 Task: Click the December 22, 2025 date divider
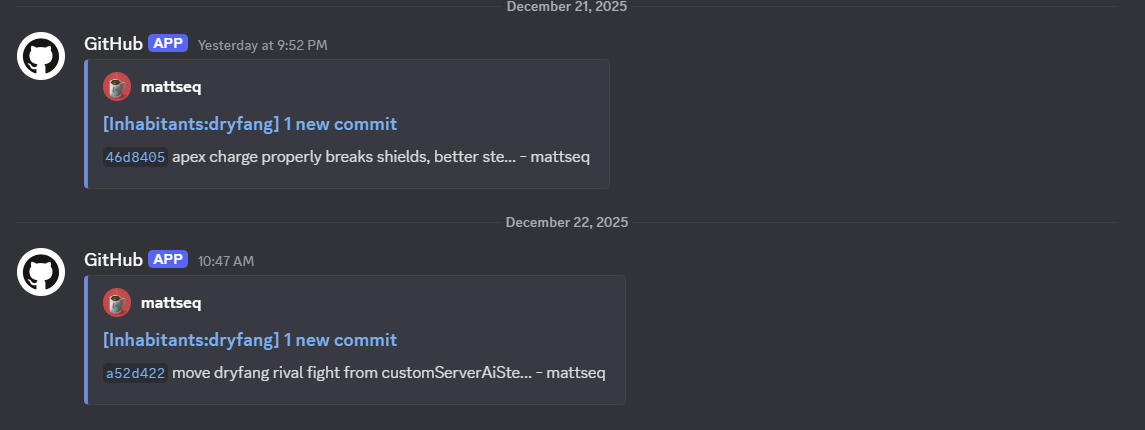pos(567,222)
